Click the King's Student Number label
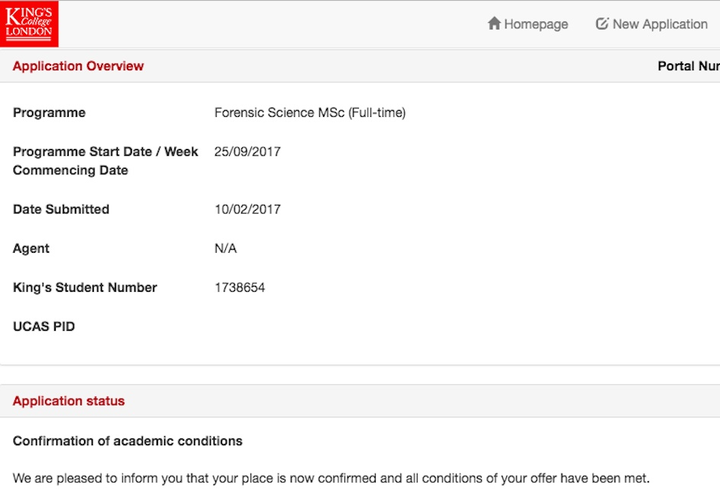This screenshot has height=495, width=720. pyautogui.click(x=85, y=287)
